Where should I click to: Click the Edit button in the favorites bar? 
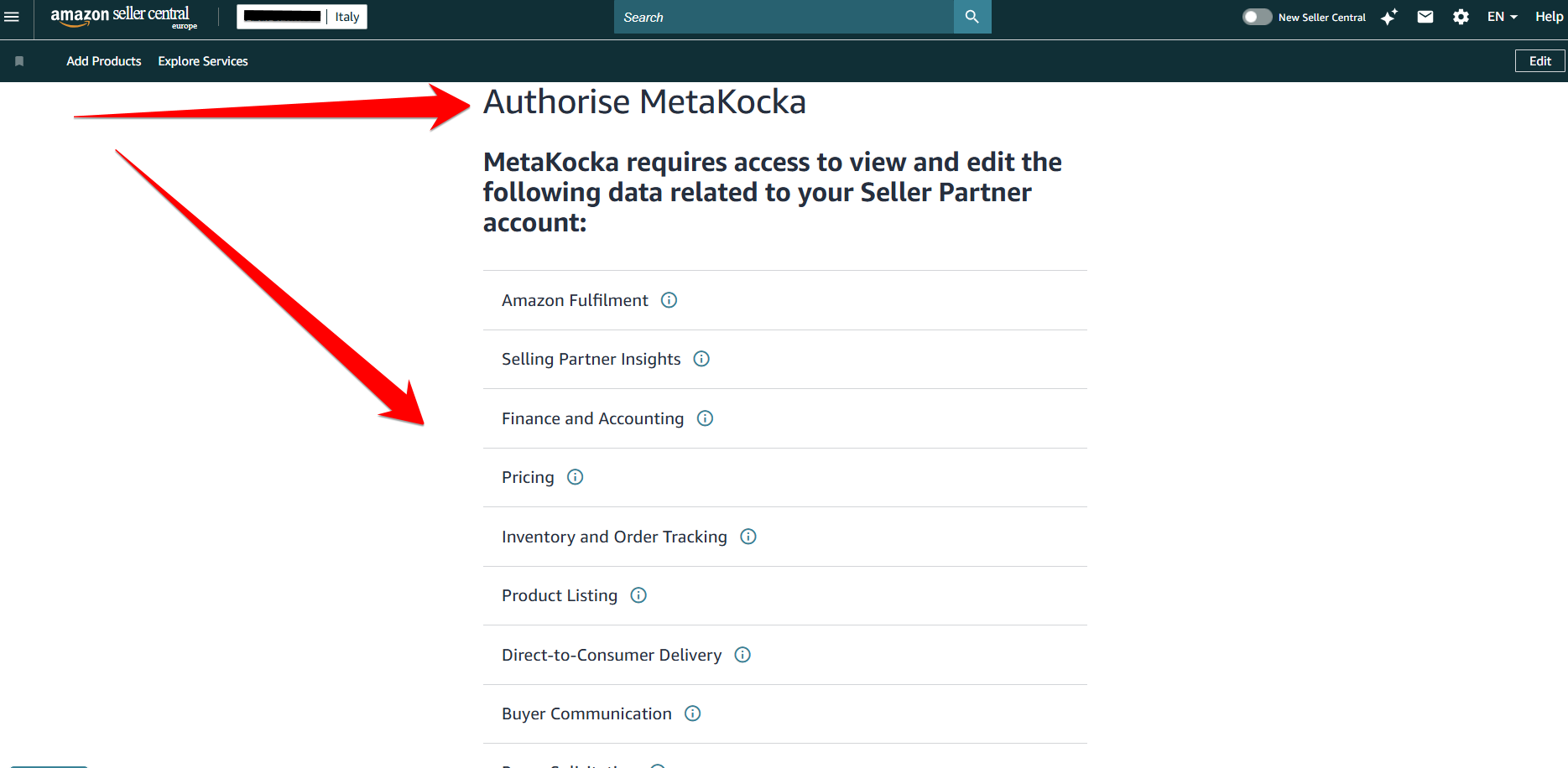pyautogui.click(x=1539, y=61)
